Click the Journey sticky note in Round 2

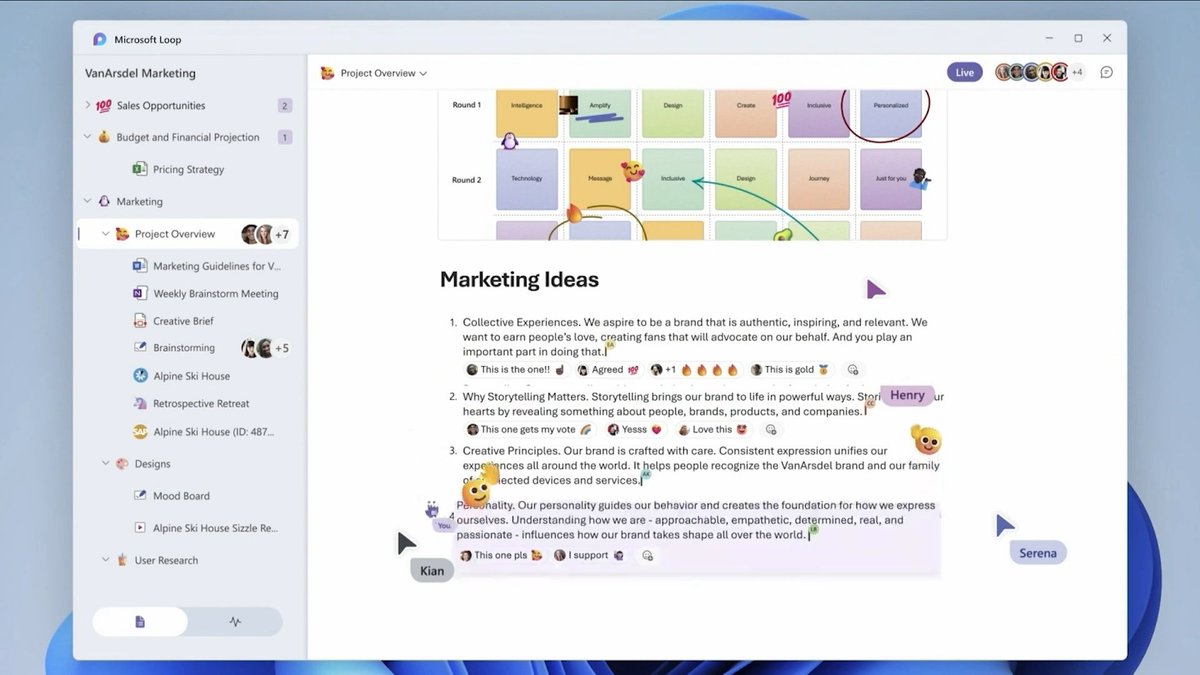click(x=819, y=179)
